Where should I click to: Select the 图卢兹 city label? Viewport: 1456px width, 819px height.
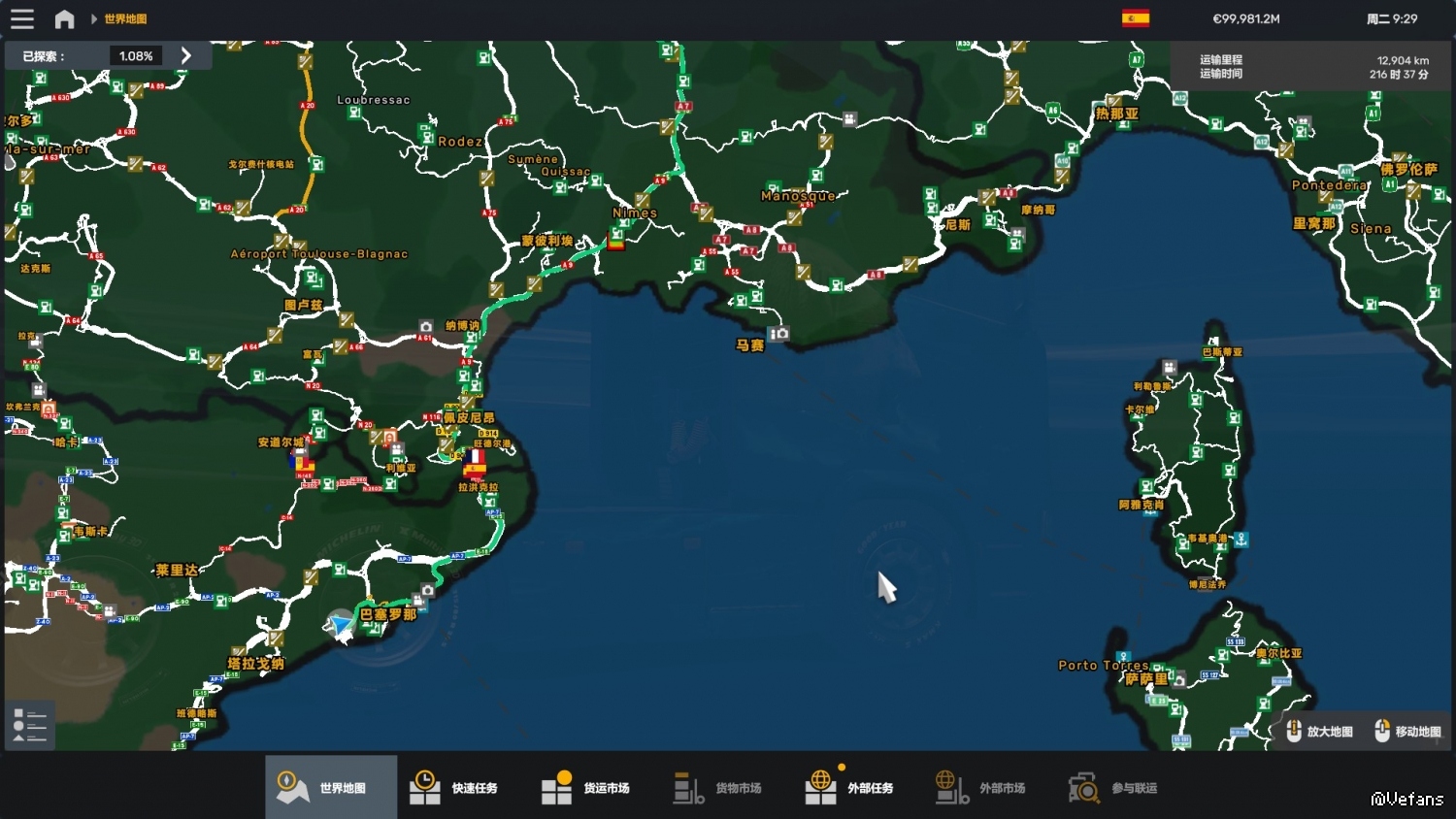(x=303, y=305)
